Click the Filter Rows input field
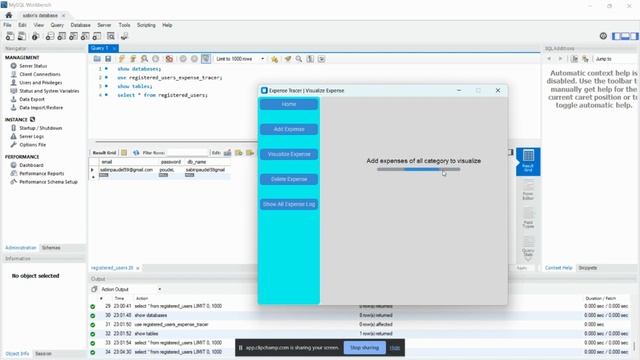The height and width of the screenshot is (360, 640). coord(188,153)
